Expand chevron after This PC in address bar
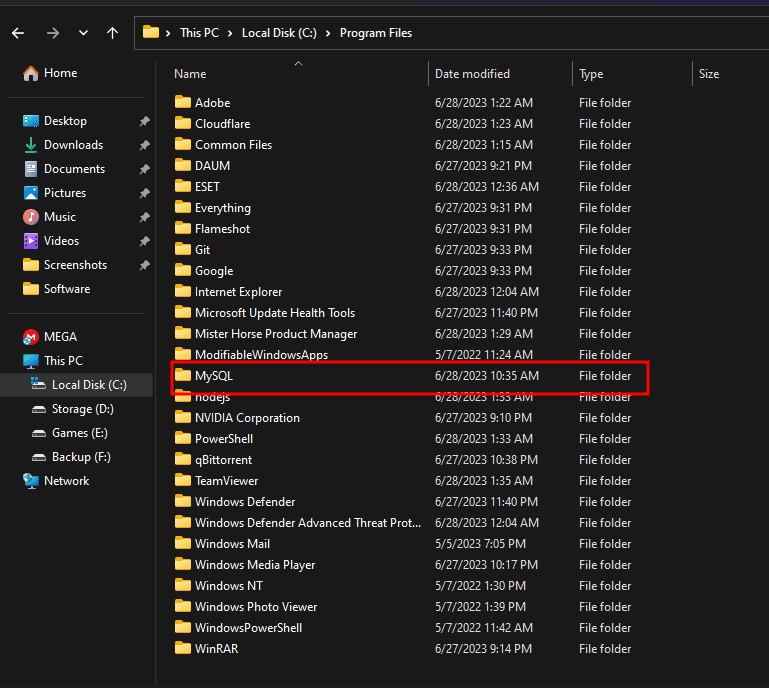This screenshot has width=769, height=688. [x=230, y=33]
